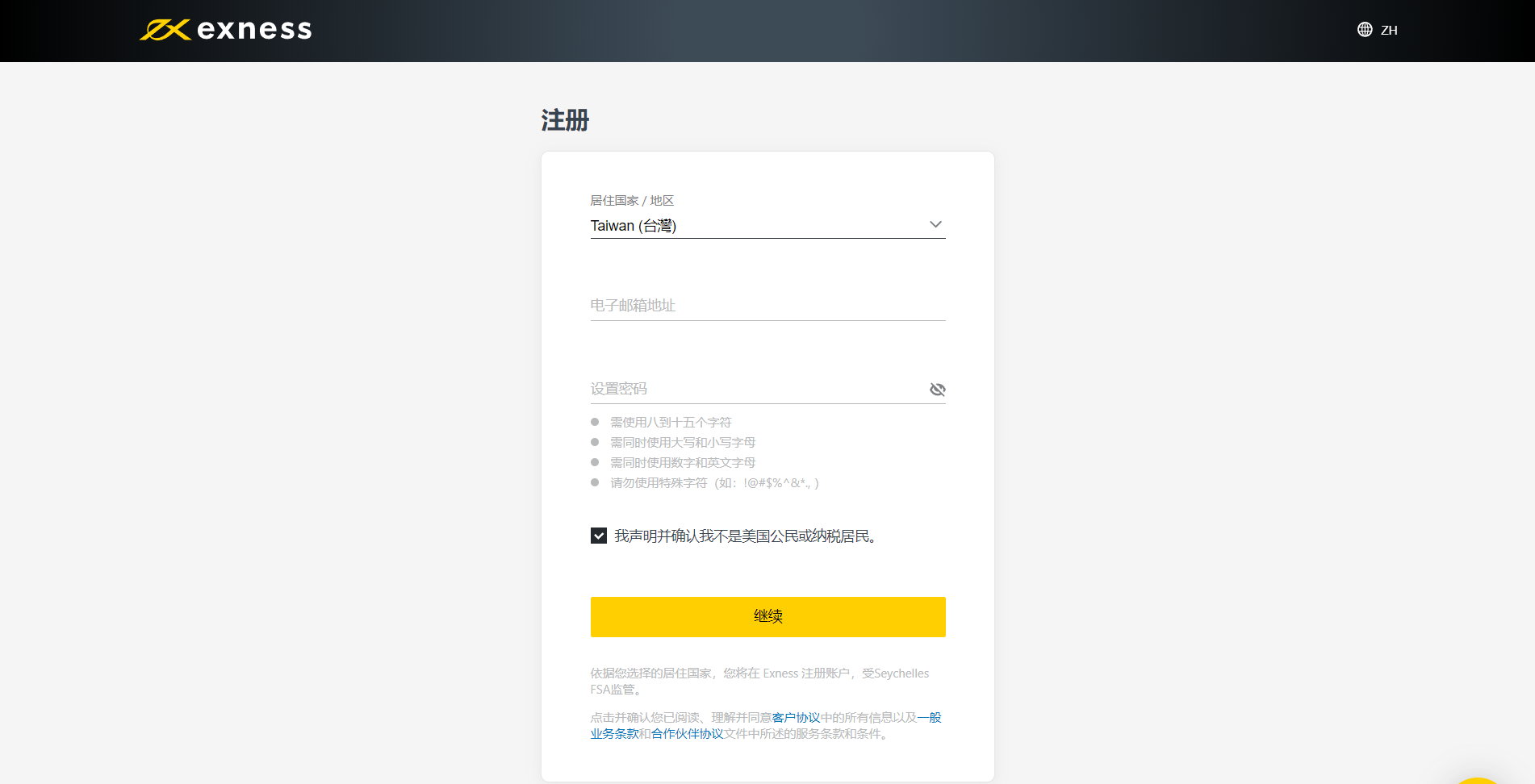Image resolution: width=1535 pixels, height=784 pixels.
Task: Click the 注册 page heading
Action: pos(565,120)
